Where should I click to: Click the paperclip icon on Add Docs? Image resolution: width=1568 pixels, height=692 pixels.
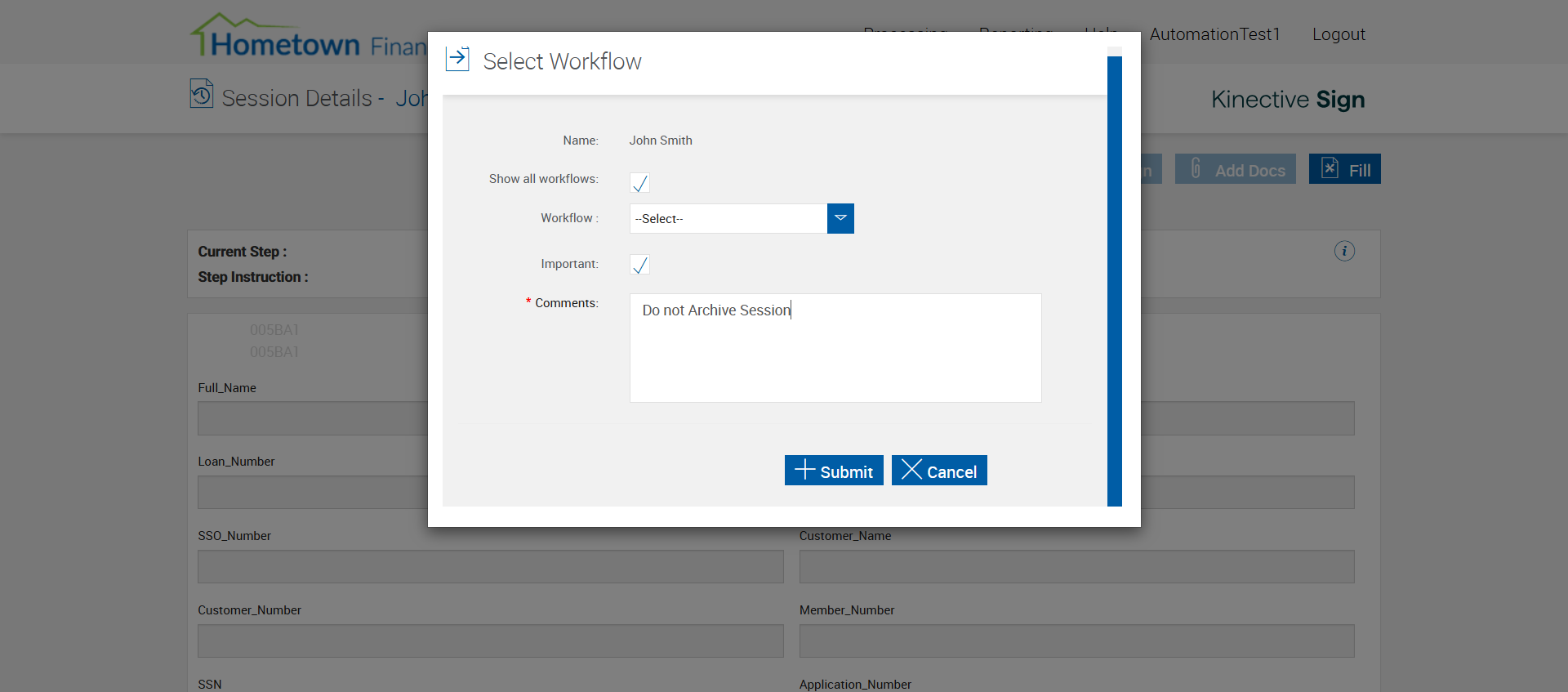(1196, 168)
